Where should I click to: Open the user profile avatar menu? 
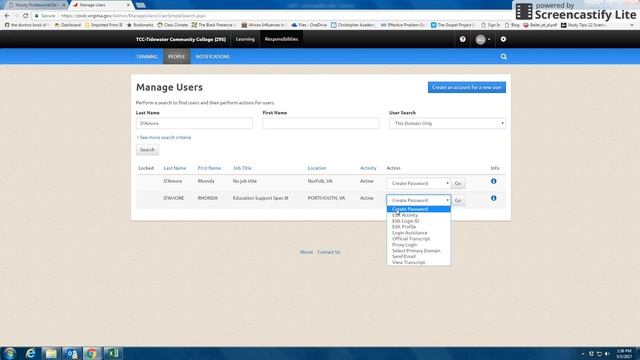pos(482,39)
